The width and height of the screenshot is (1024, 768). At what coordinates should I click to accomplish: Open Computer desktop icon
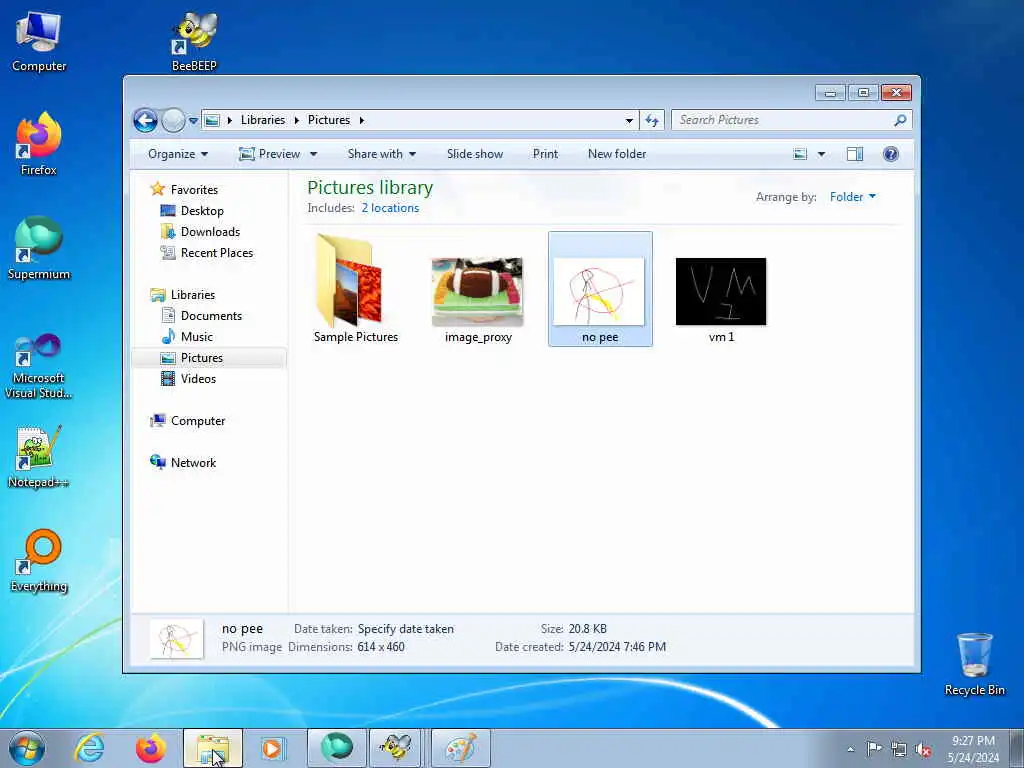[39, 42]
